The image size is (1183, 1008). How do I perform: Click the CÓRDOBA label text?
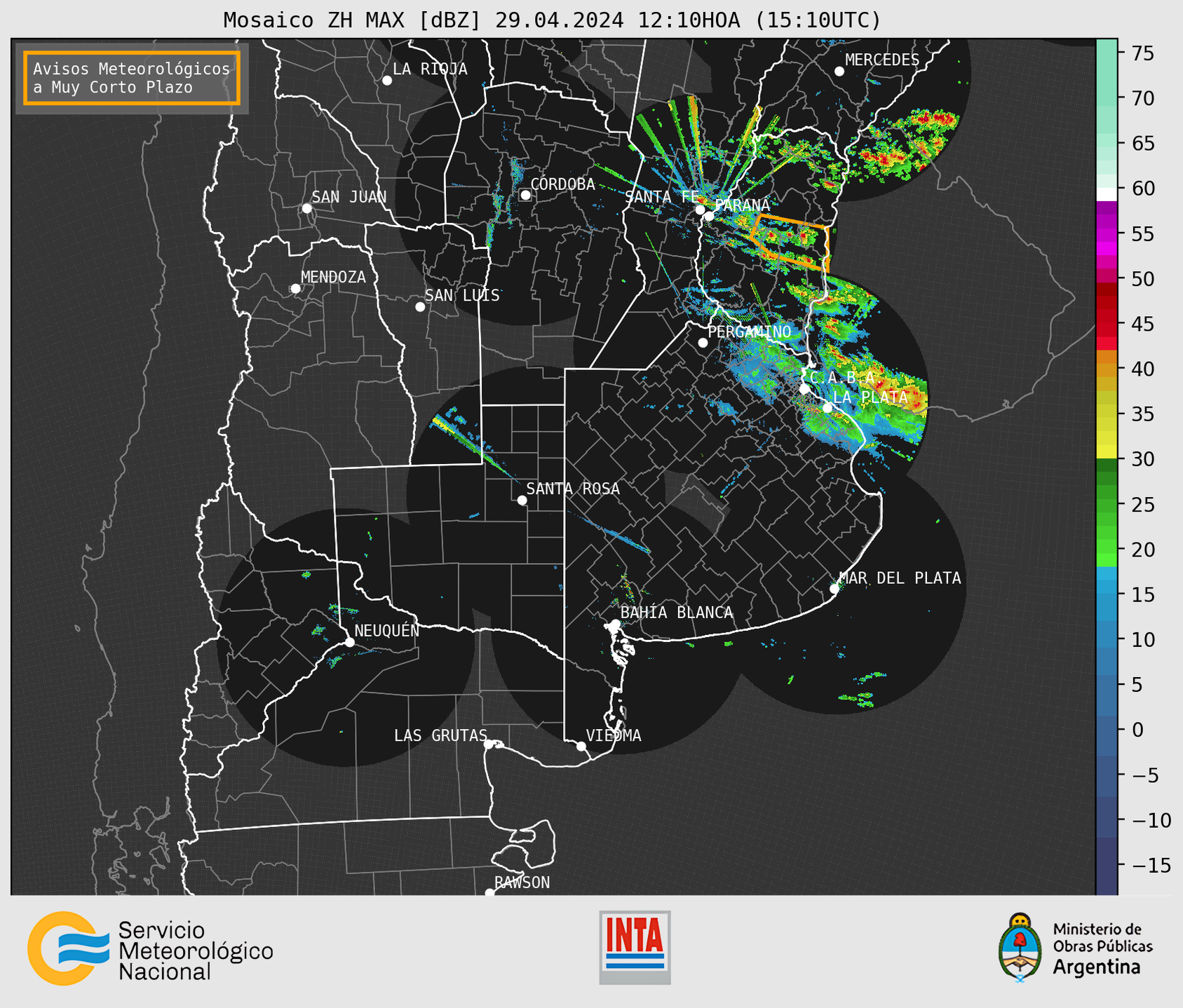[562, 184]
